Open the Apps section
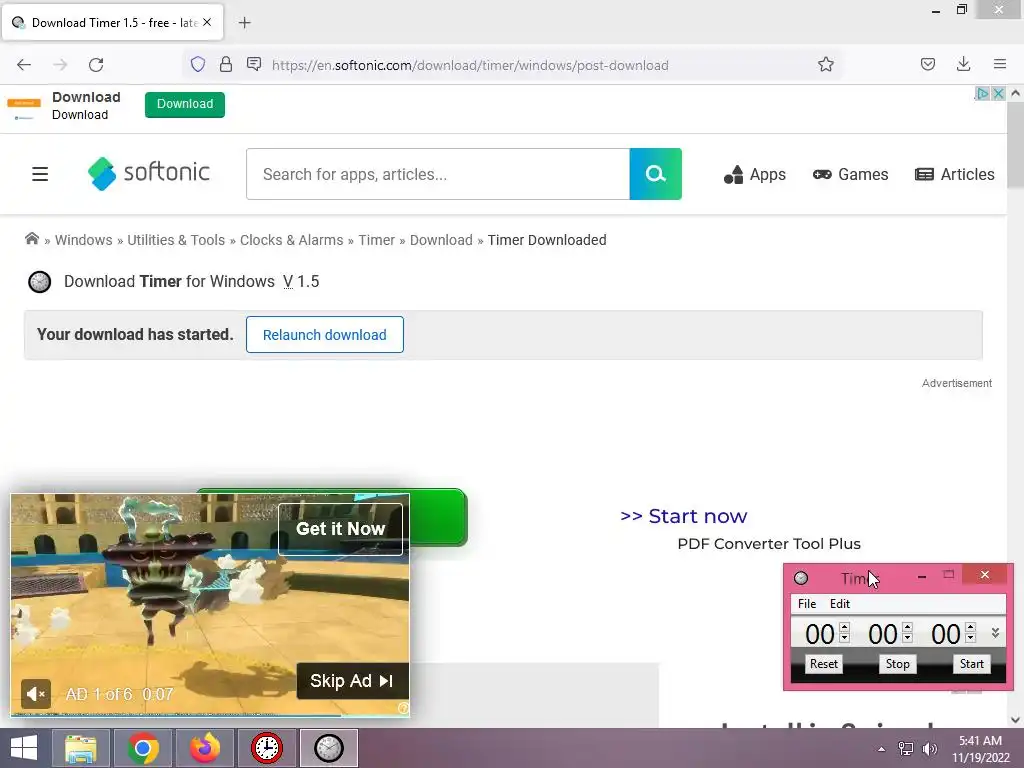1024x768 pixels. tap(755, 174)
